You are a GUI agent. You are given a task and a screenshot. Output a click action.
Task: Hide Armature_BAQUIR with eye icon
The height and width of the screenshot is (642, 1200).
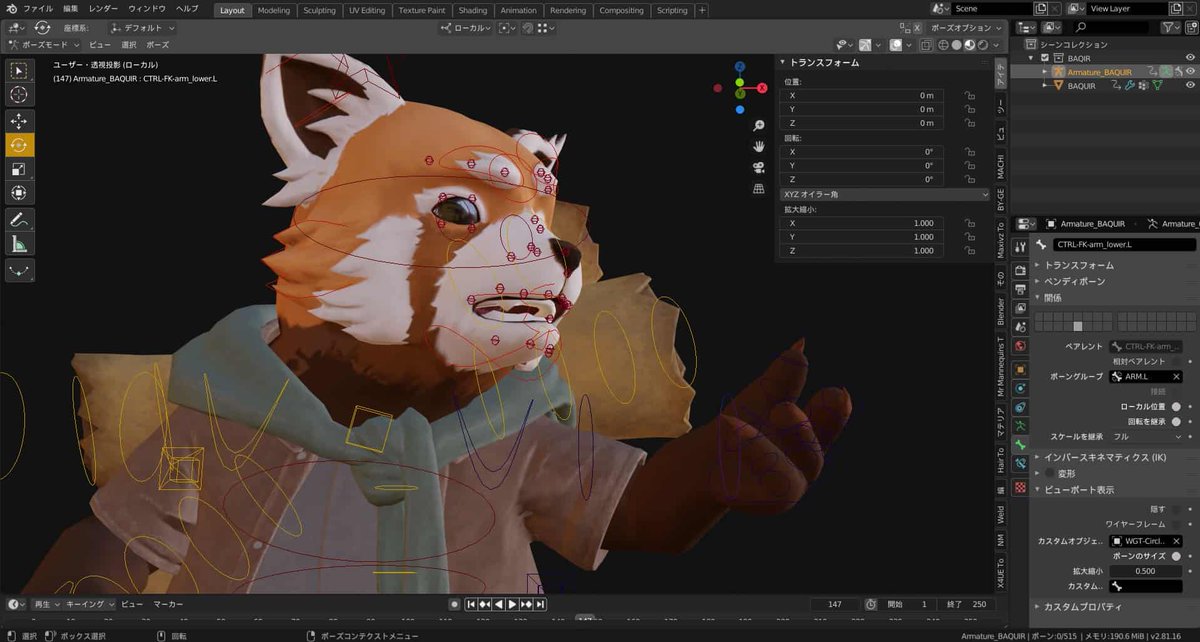pyautogui.click(x=1190, y=72)
